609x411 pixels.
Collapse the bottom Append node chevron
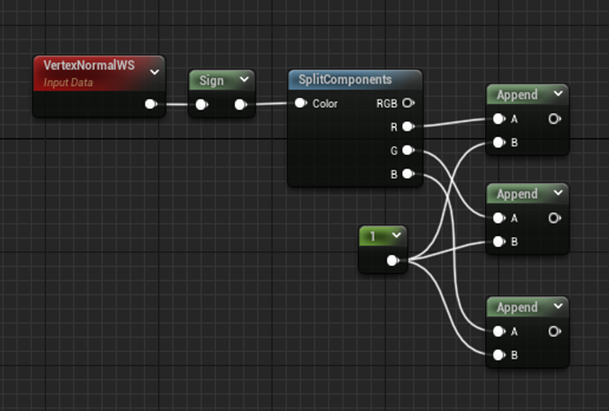[558, 306]
